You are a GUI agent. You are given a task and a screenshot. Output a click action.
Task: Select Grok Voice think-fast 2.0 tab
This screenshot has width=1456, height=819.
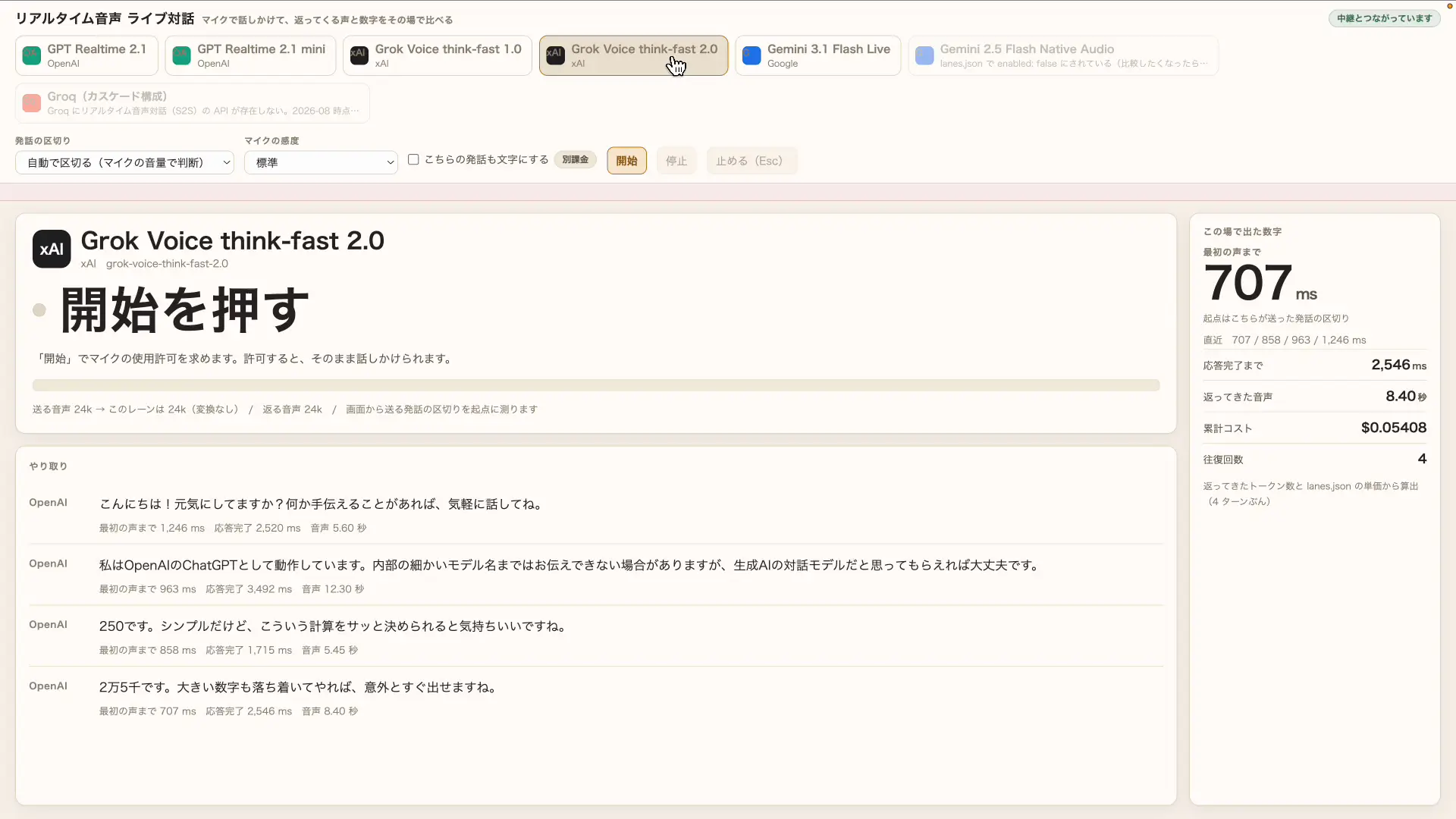633,55
